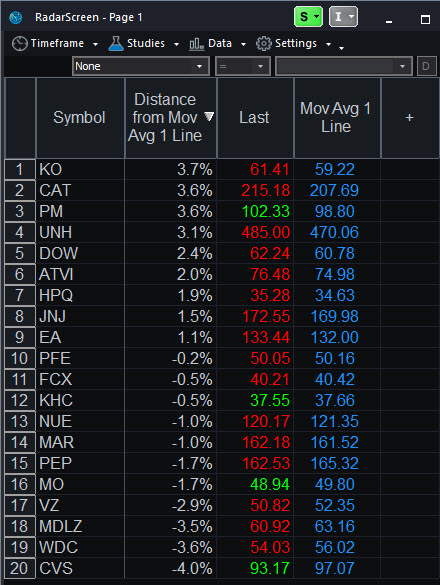Click the Settings gear icon
The width and height of the screenshot is (440, 585).
pyautogui.click(x=263, y=44)
